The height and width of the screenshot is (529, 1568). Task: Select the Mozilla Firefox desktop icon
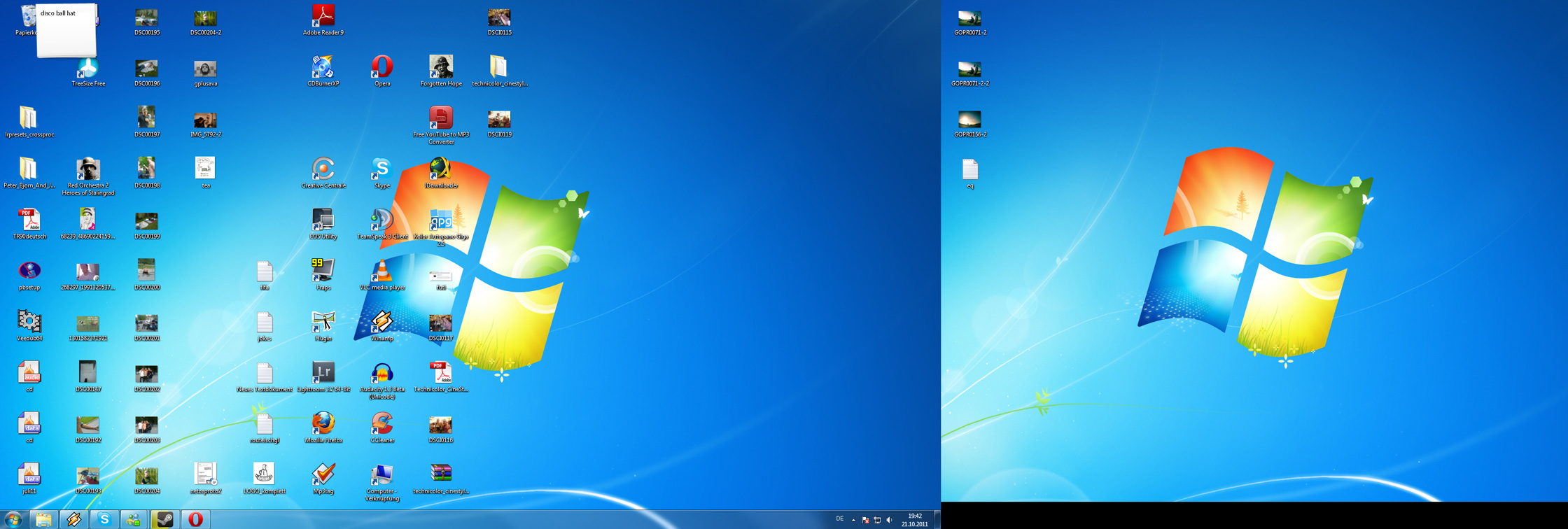(323, 428)
